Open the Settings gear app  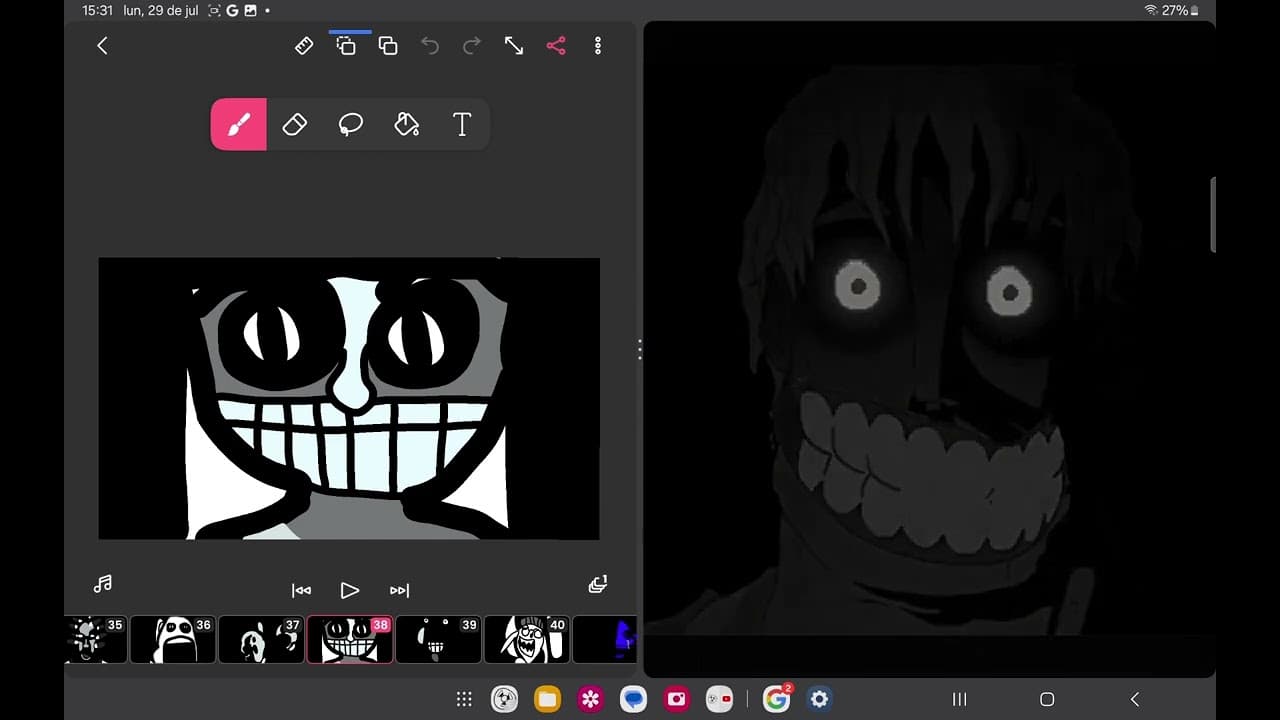[x=819, y=699]
